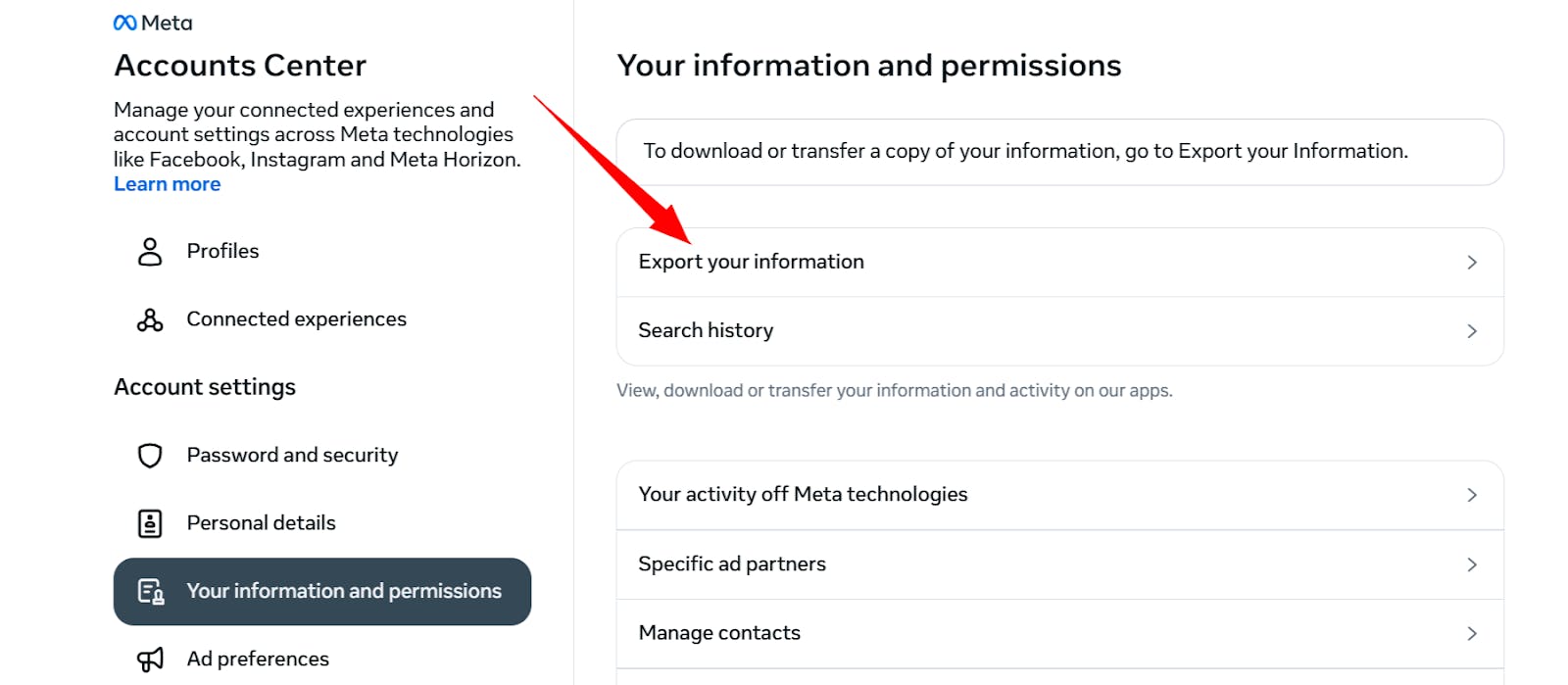Click the Your information and permissions icon

(151, 591)
